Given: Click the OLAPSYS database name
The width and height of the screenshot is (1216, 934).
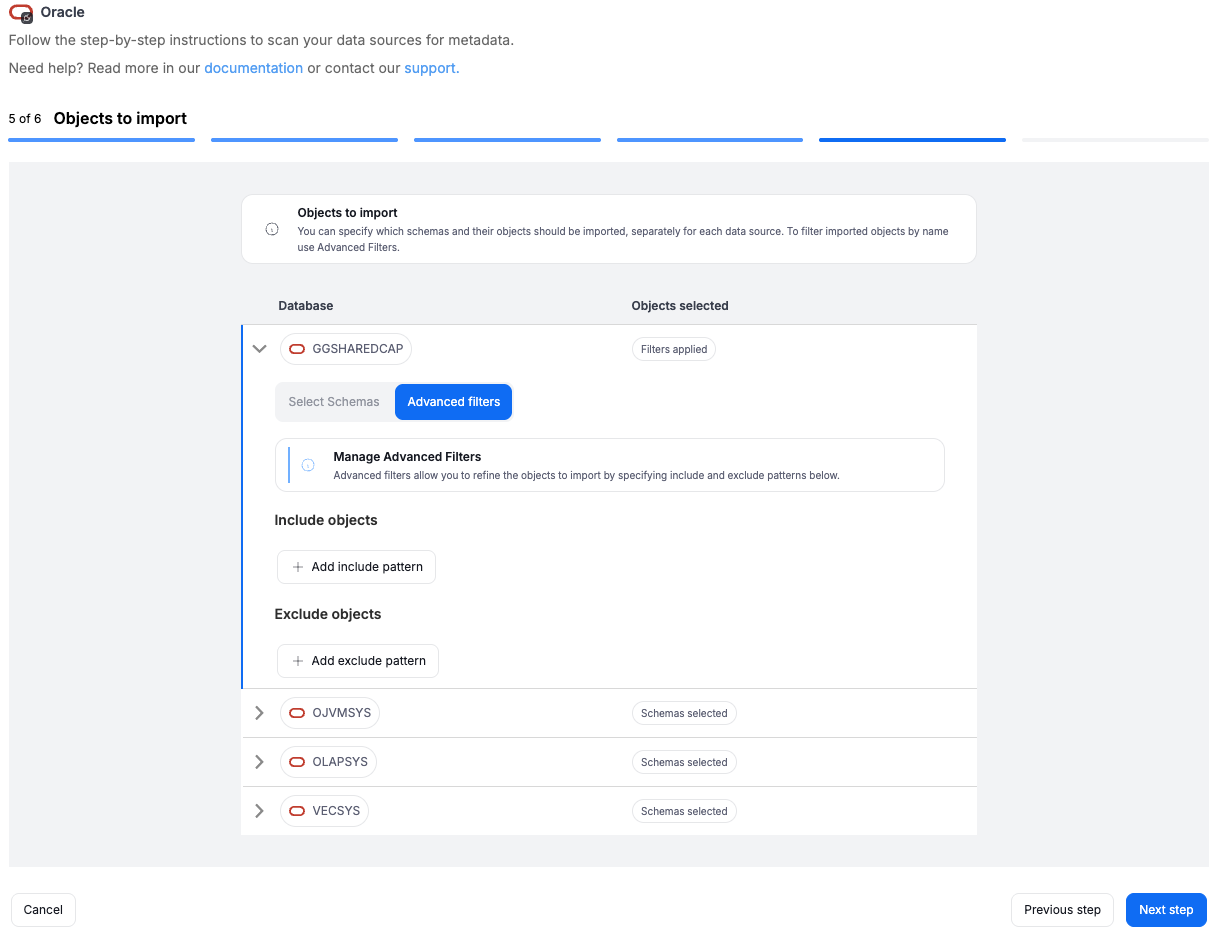Looking at the screenshot, I should (x=340, y=762).
